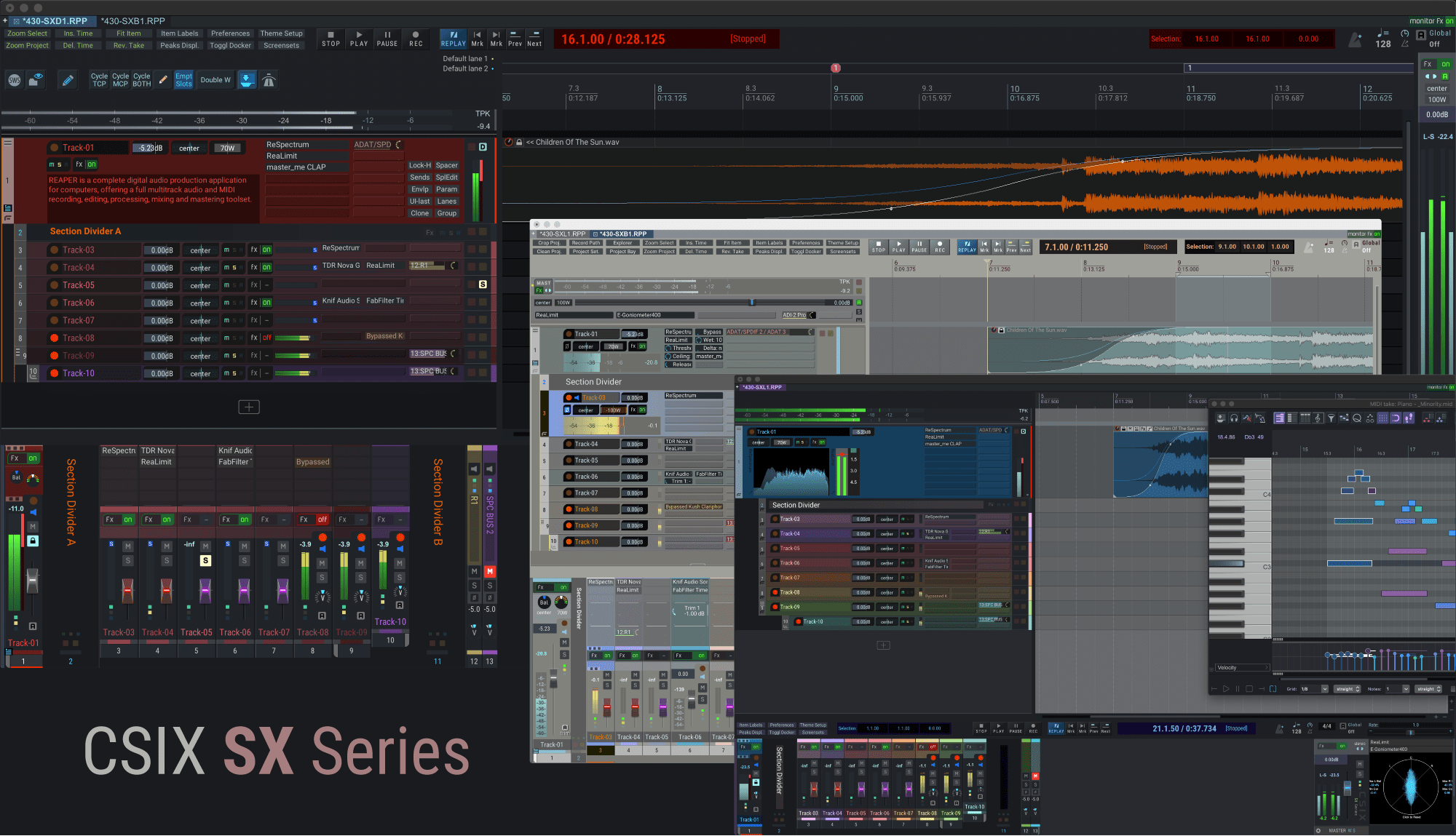Toggle the metronome icon in the main toolbar

tap(269, 80)
